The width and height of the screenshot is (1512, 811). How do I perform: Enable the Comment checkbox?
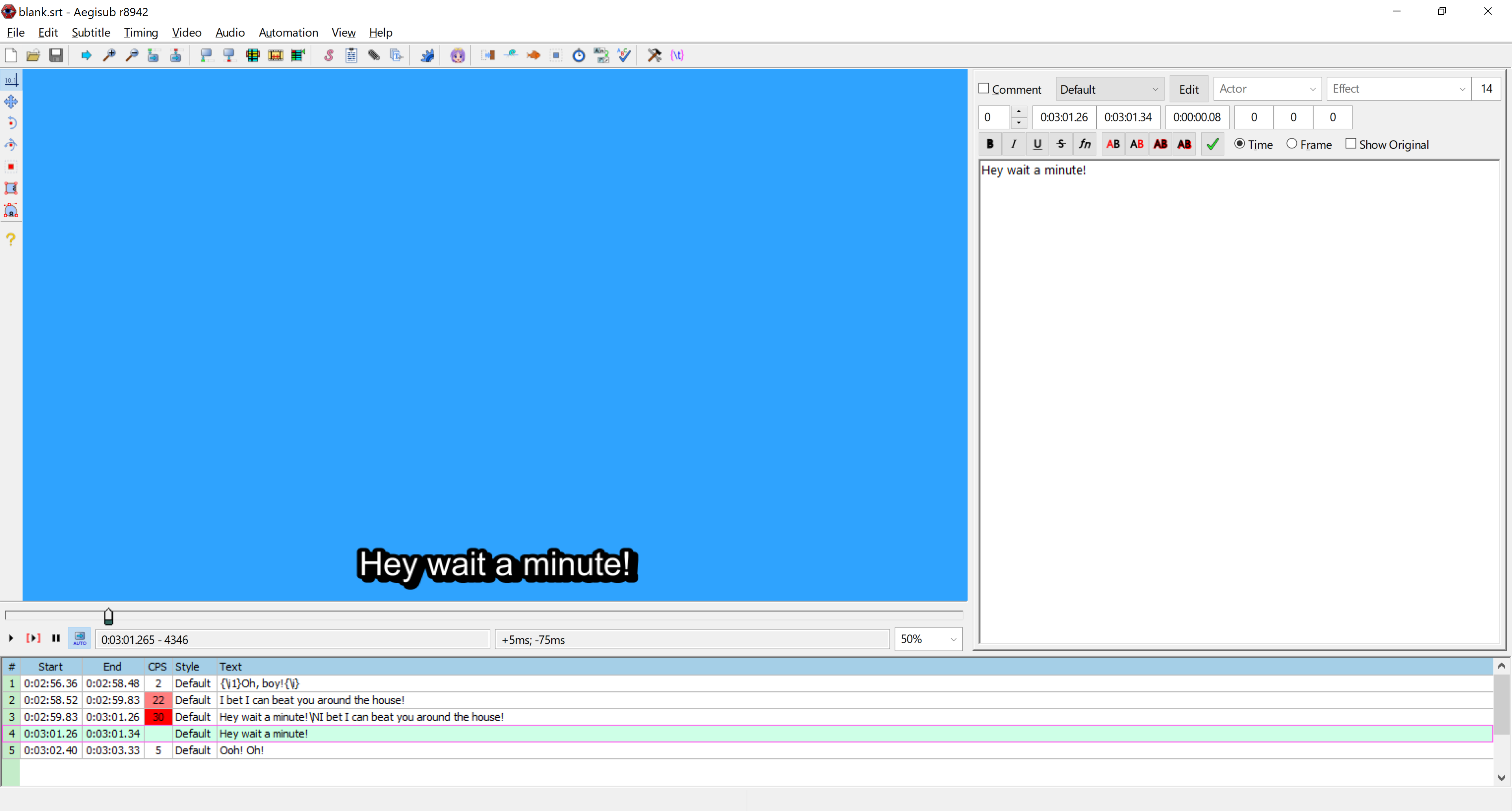coord(984,89)
